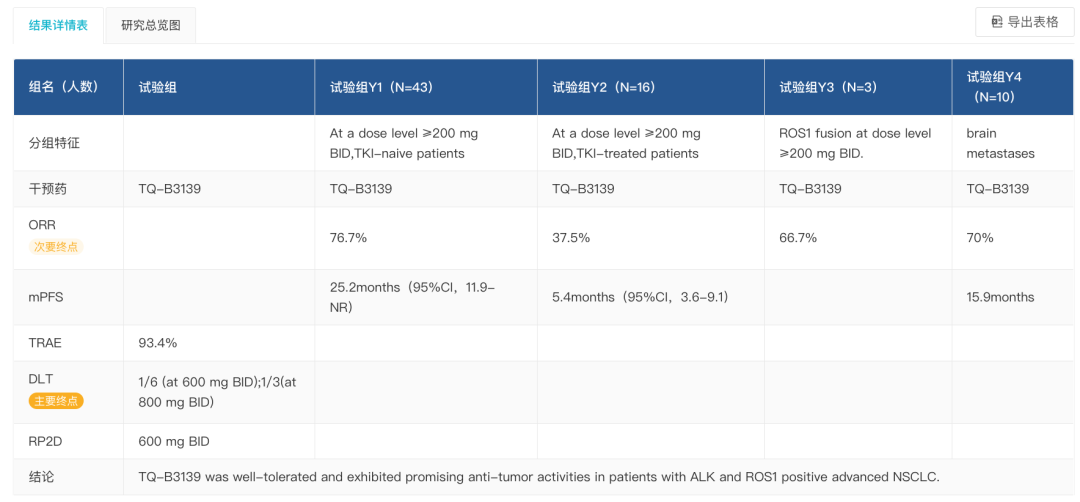
Task: Open the 研究总览图 tab
Action: pyautogui.click(x=151, y=25)
